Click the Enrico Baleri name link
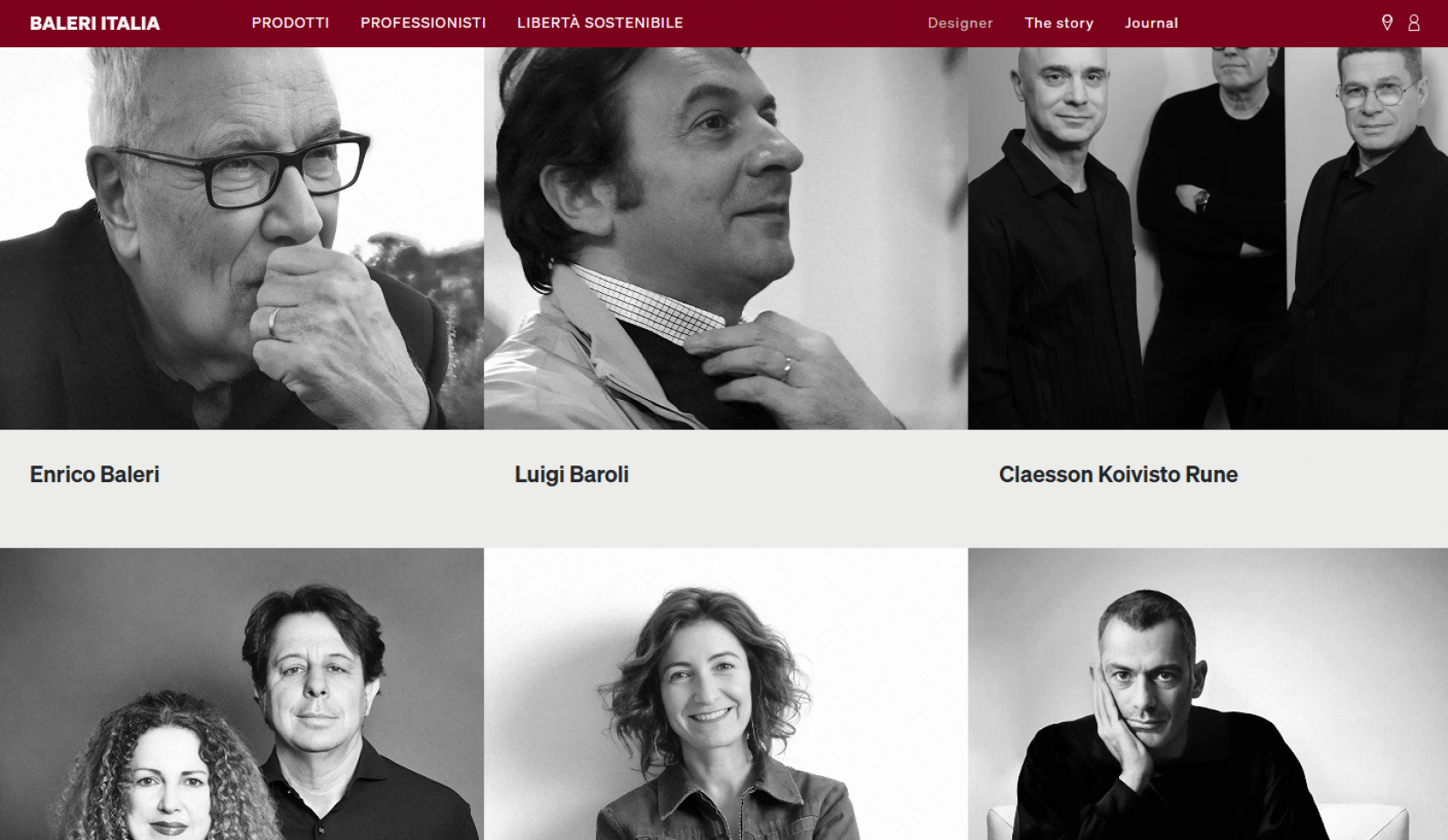1448x840 pixels. point(94,474)
